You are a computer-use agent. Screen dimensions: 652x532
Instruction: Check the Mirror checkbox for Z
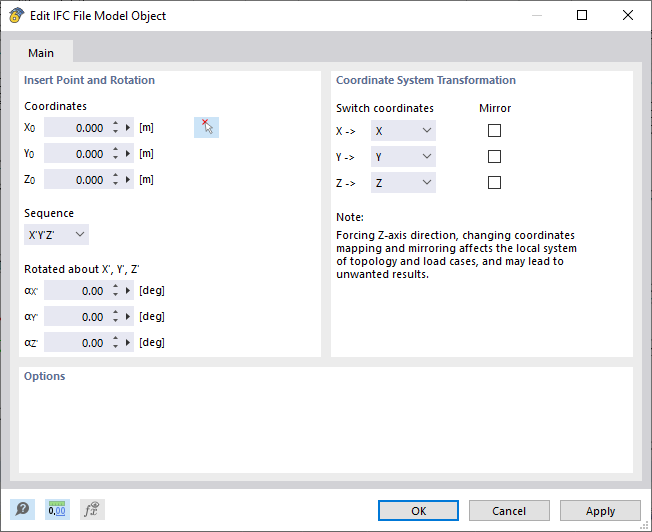coord(494,183)
